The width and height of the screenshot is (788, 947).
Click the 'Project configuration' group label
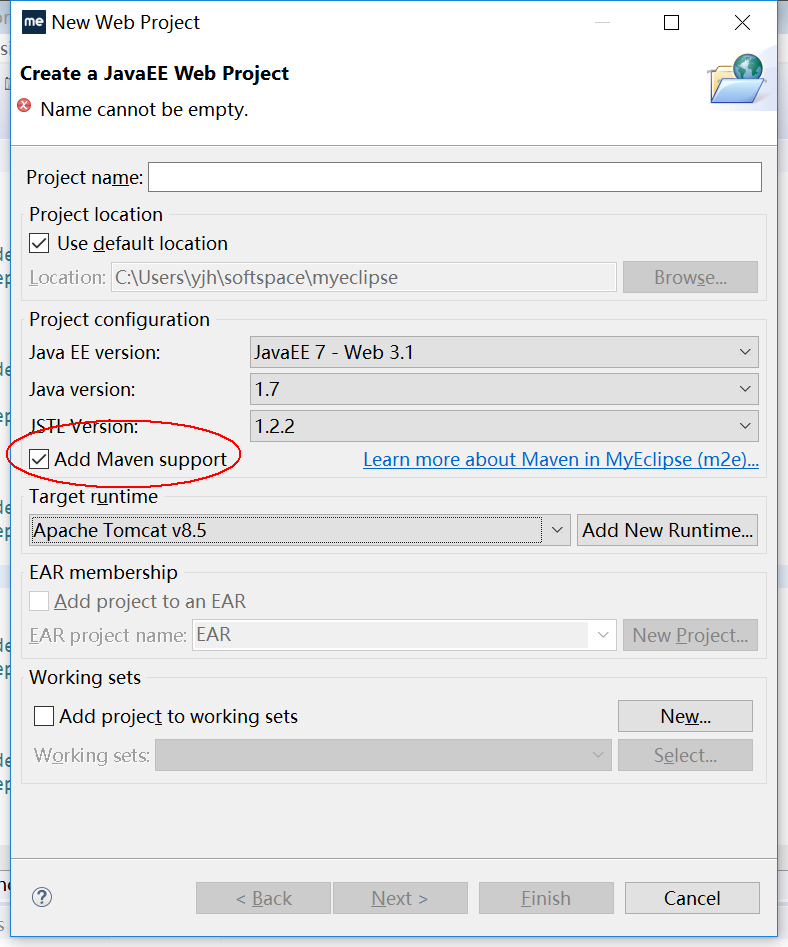120,319
